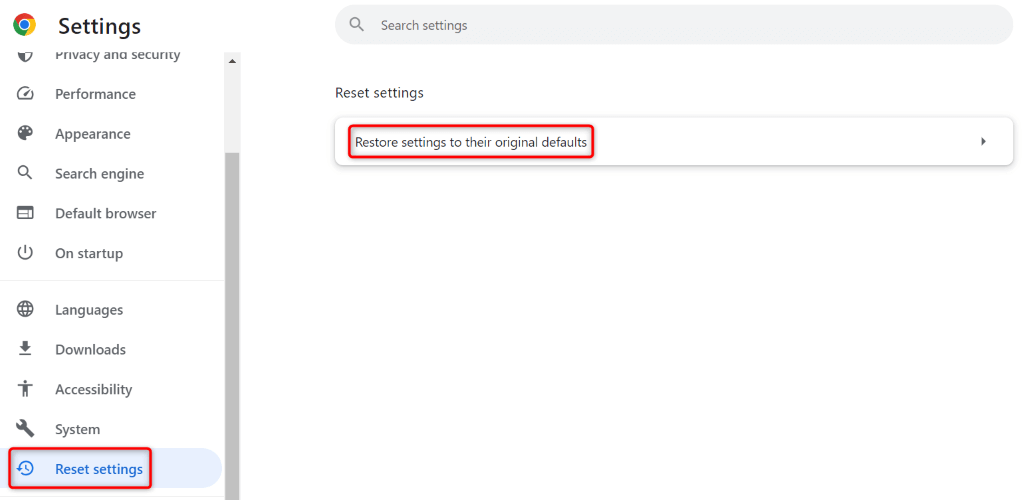Click the Search engine magnifier icon
This screenshot has width=1024, height=500.
click(x=26, y=173)
